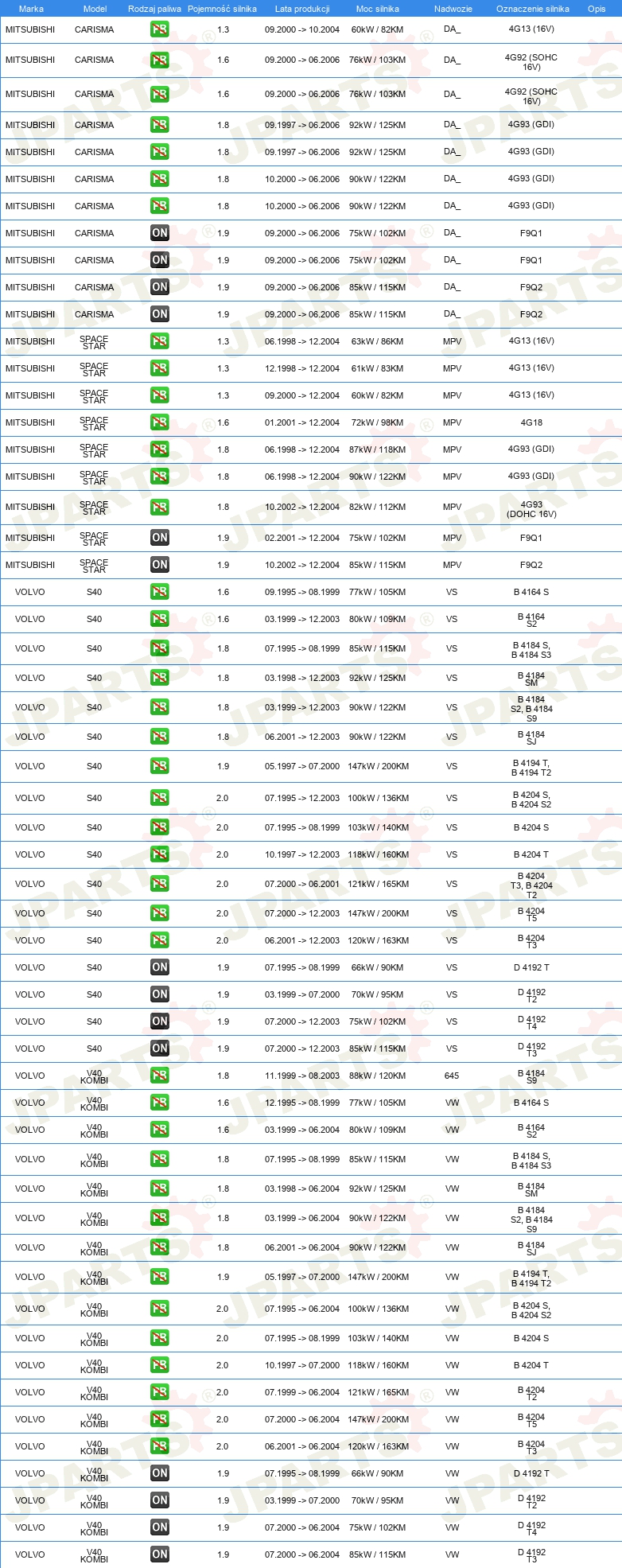Click the Moc silnika column header
Screen dimensions: 622x1568
click(378, 9)
